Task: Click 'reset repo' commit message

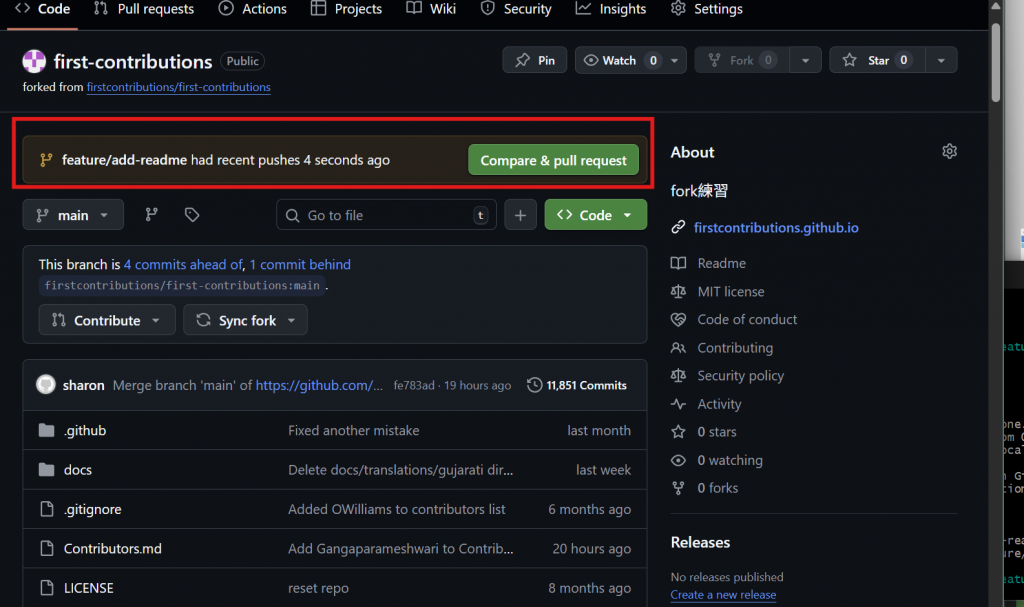Action: [318, 588]
